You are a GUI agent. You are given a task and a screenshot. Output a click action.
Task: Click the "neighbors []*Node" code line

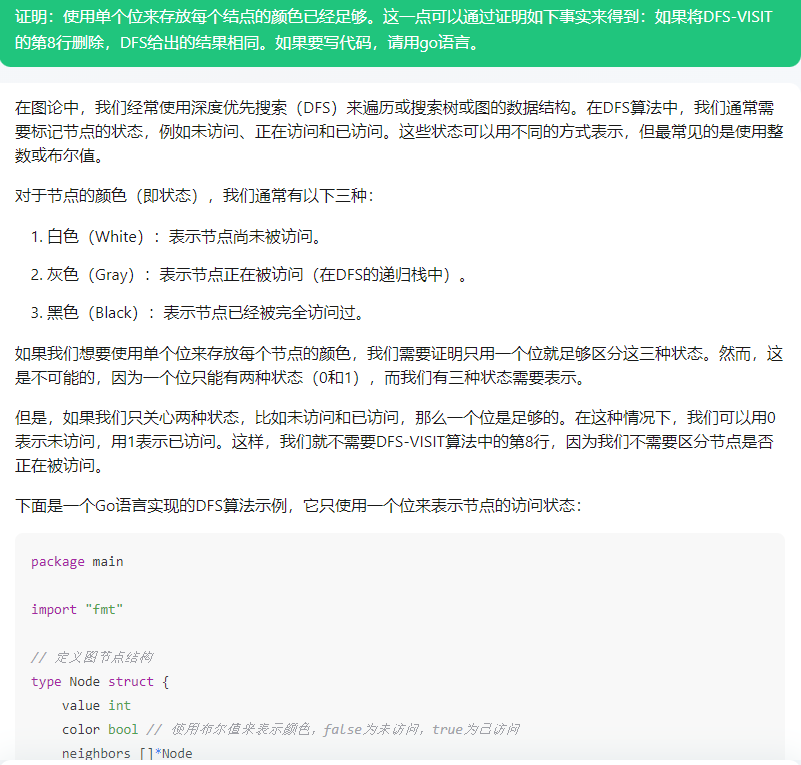[x=127, y=753]
